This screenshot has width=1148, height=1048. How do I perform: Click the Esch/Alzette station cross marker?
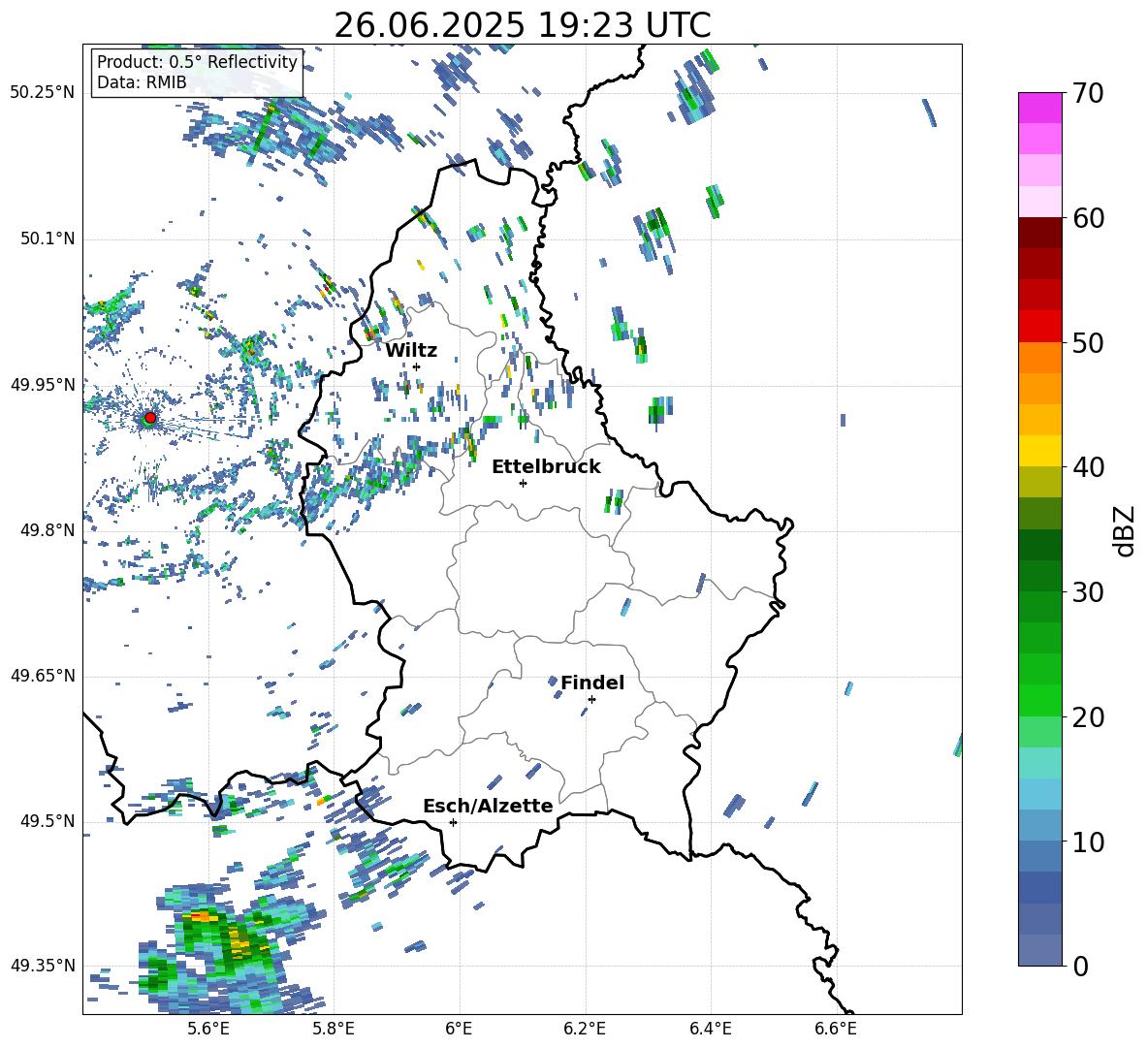point(453,822)
